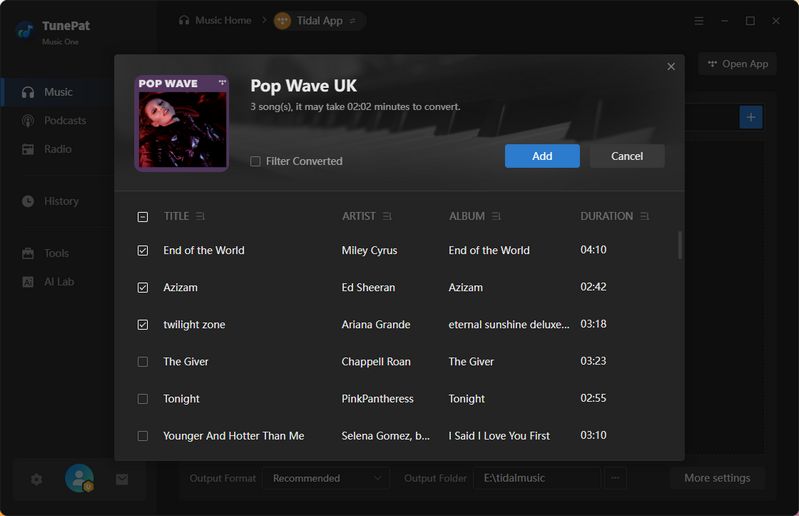Click the Pop Wave playlist cover
The height and width of the screenshot is (516, 799).
(181, 123)
